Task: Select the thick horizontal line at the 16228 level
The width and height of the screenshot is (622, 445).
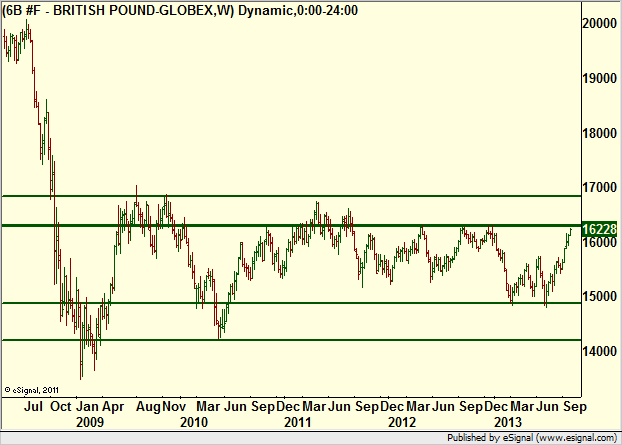Action: [x=292, y=226]
